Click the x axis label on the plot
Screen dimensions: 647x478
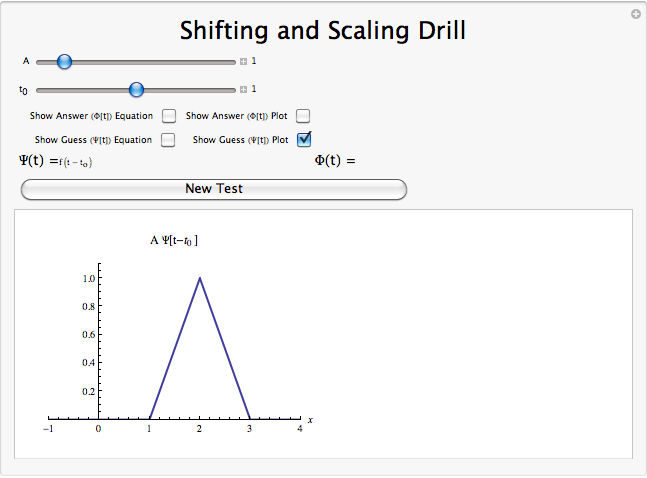coord(310,419)
